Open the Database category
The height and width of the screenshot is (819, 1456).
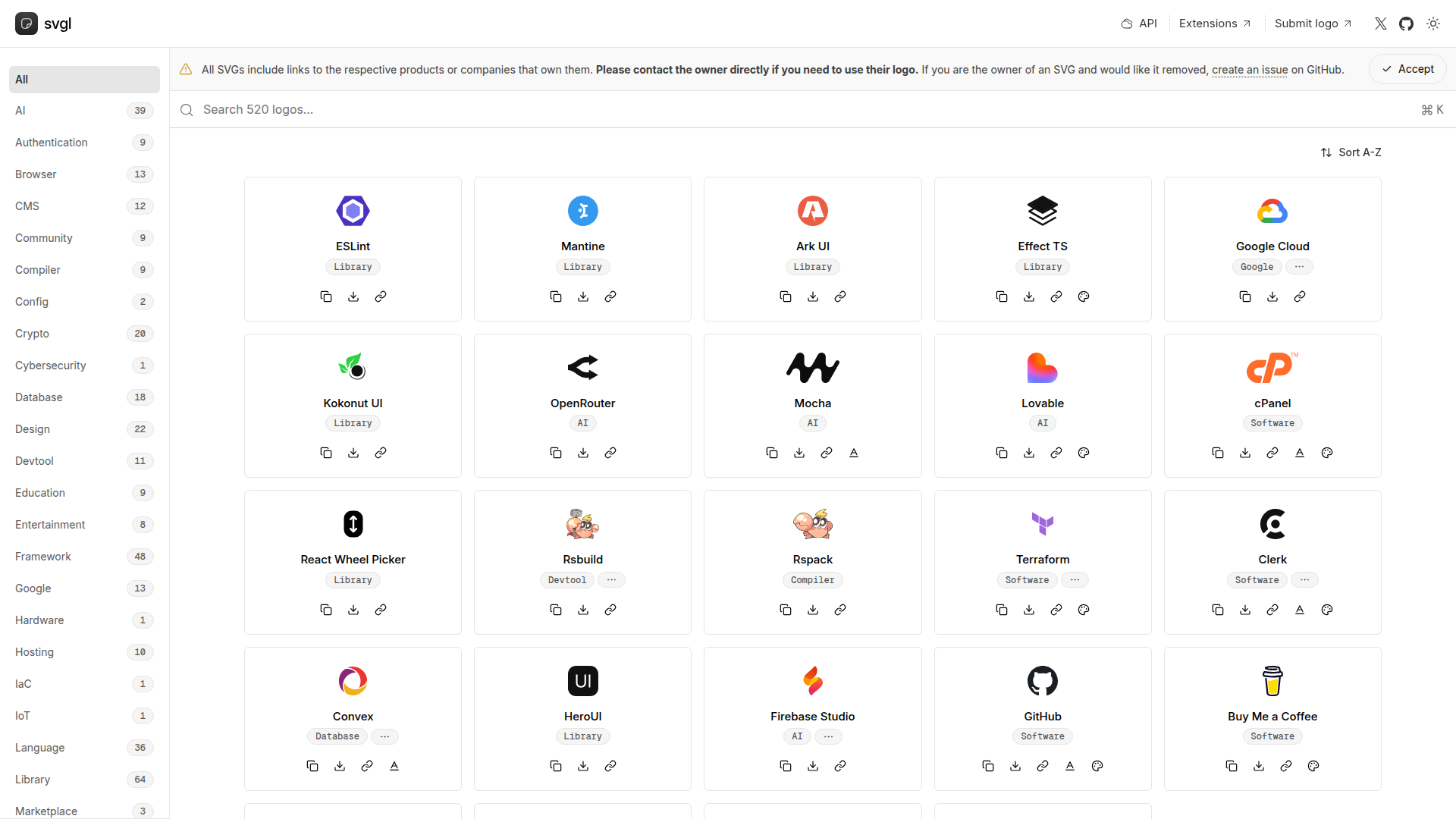[x=84, y=397]
